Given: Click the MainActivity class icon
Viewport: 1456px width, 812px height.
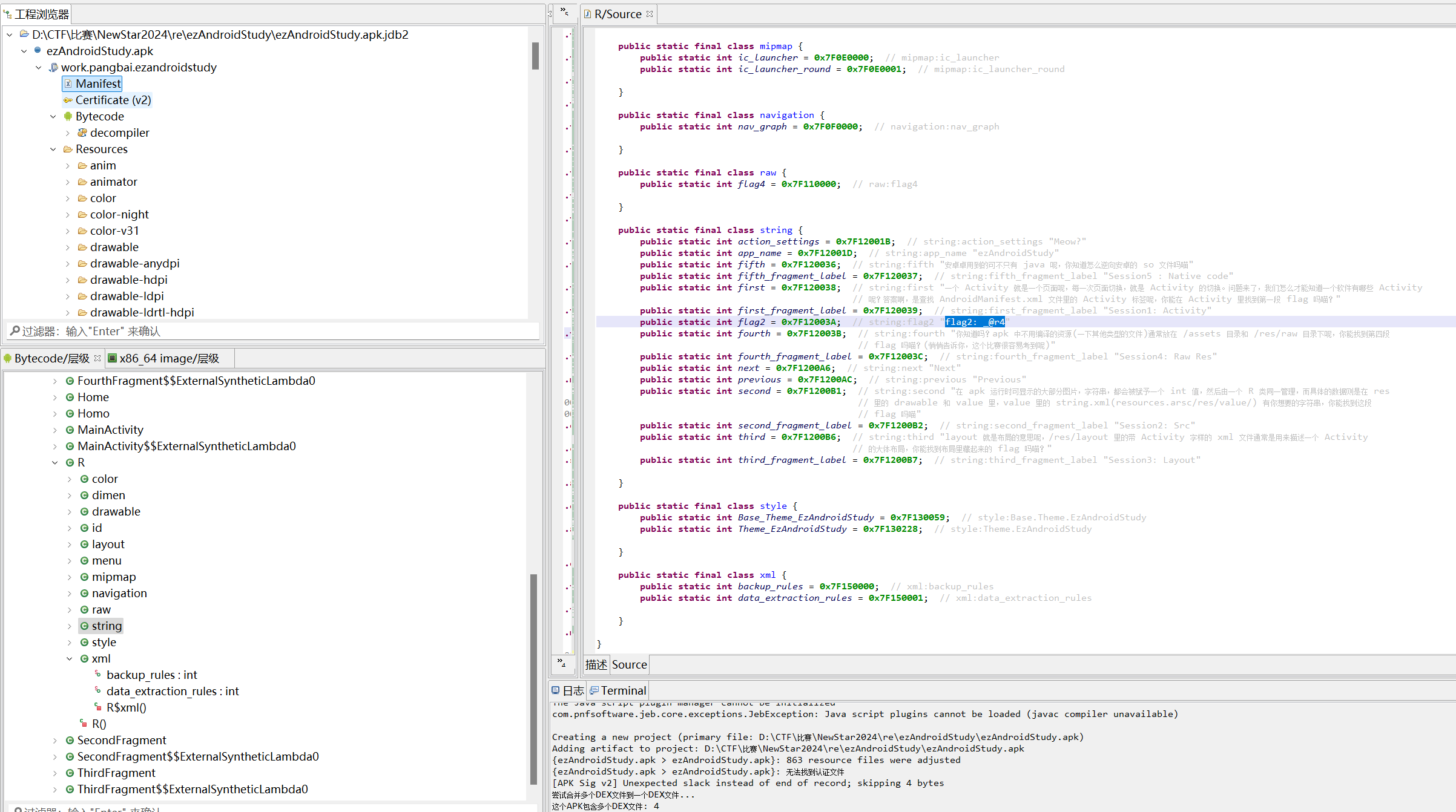Looking at the screenshot, I should click(x=70, y=430).
